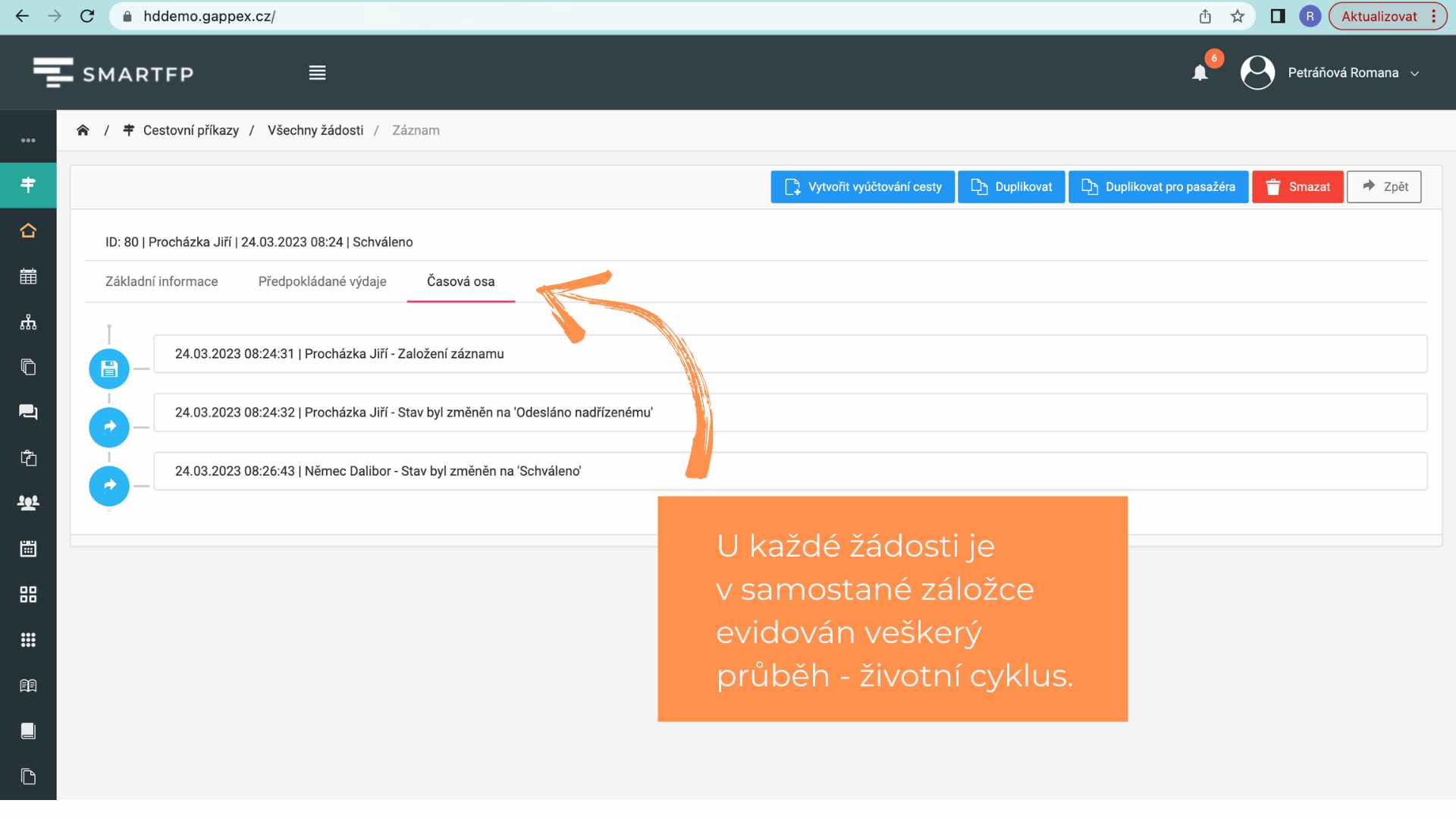1456x819 pixels.
Task: Open Všechny žádosti breadcrumb link
Action: pos(315,130)
